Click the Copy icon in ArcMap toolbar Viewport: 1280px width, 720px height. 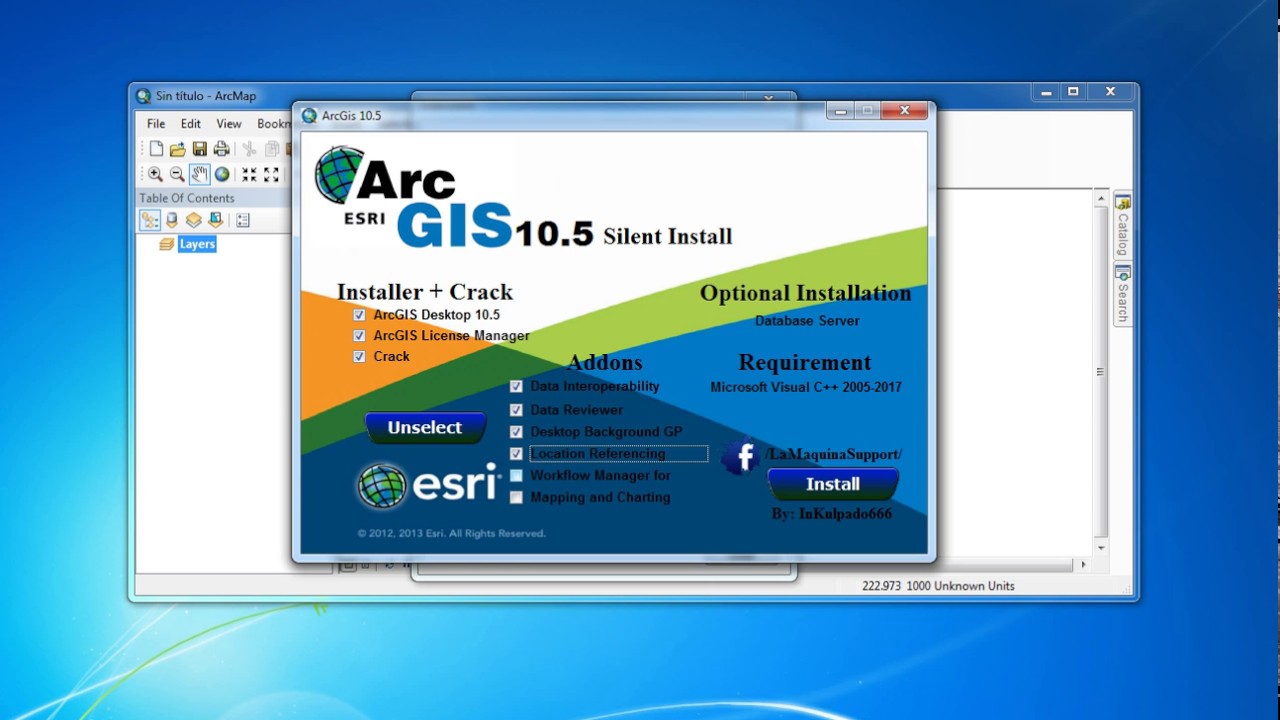click(271, 149)
